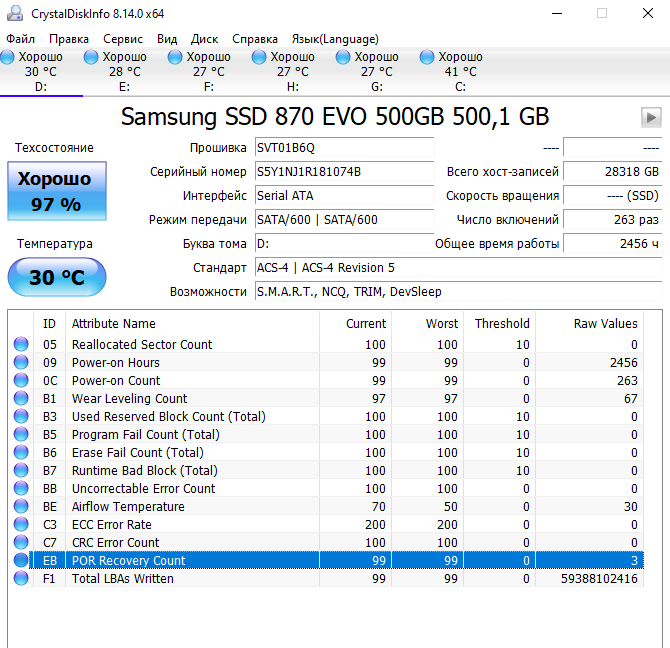Click the status circle for Uncorrectable Error Count
The width and height of the screenshot is (670, 648).
[x=21, y=488]
